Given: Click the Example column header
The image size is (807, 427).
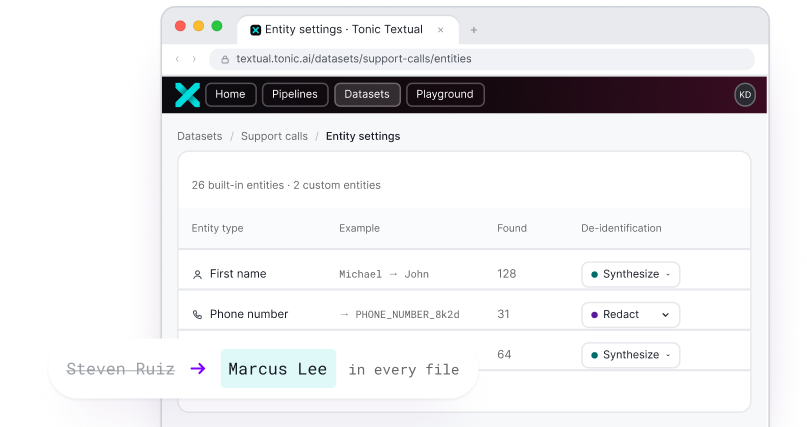Looking at the screenshot, I should 359,228.
